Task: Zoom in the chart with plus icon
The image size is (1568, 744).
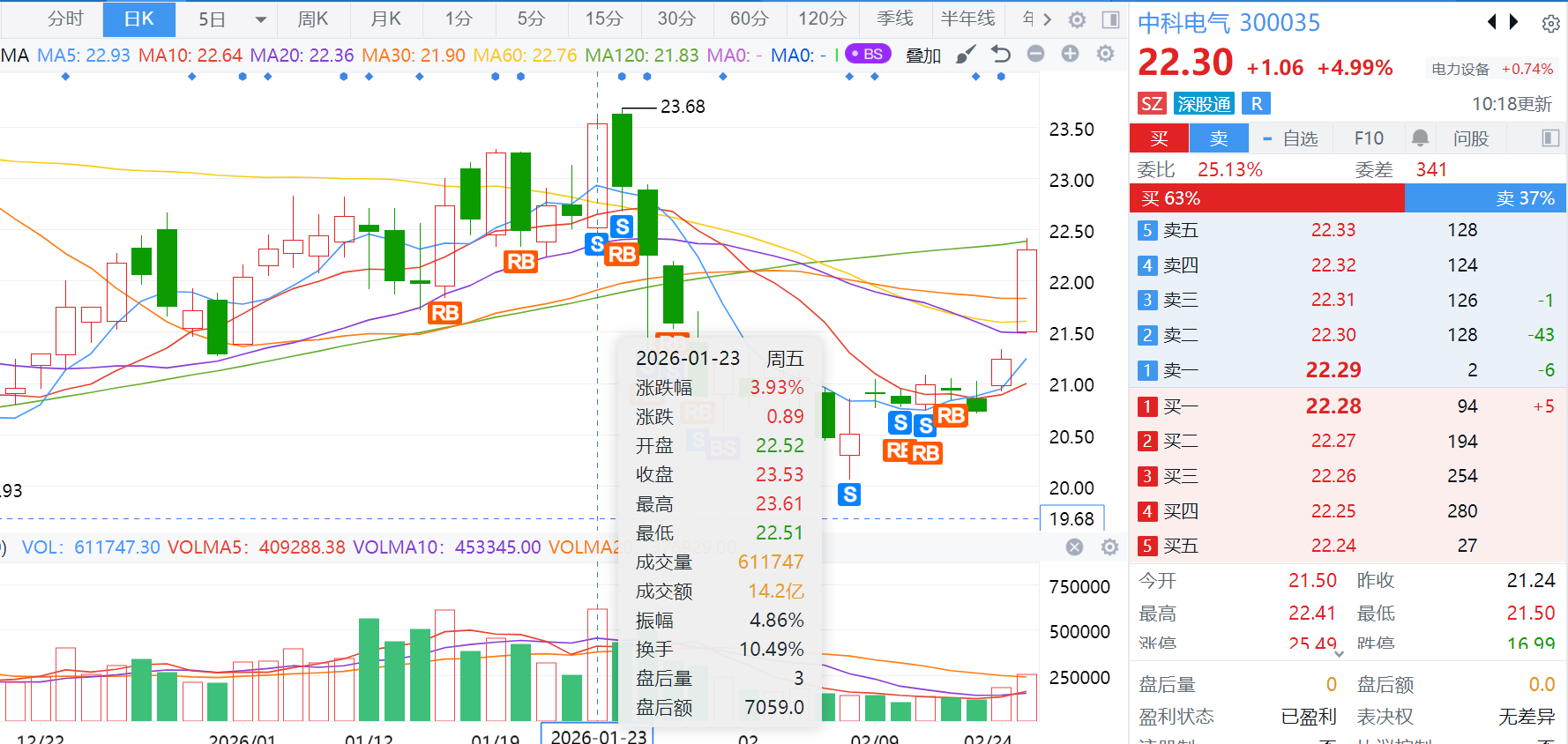Action: (x=1070, y=54)
